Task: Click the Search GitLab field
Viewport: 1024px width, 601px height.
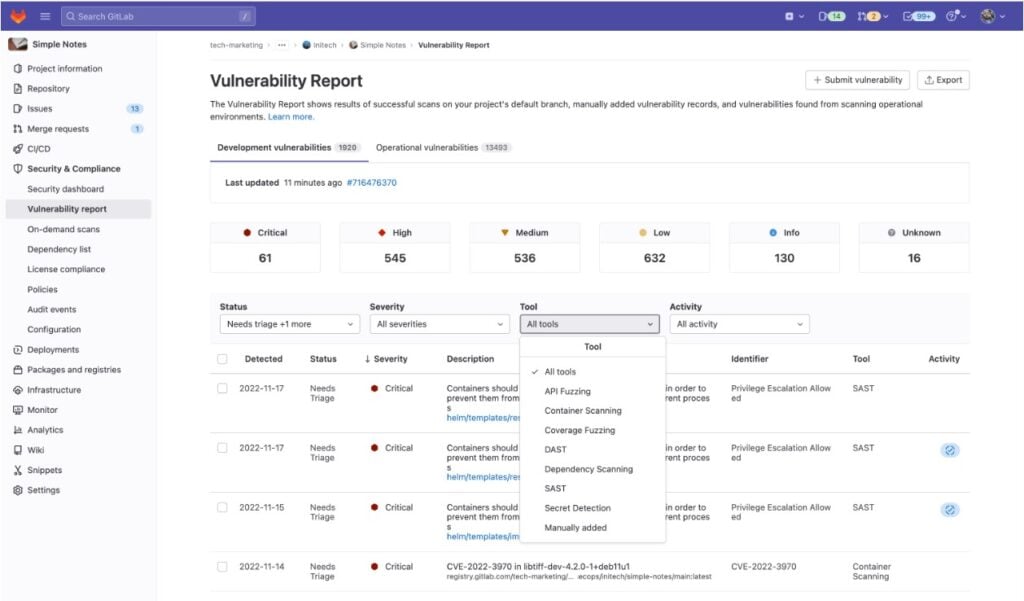Action: pos(158,16)
